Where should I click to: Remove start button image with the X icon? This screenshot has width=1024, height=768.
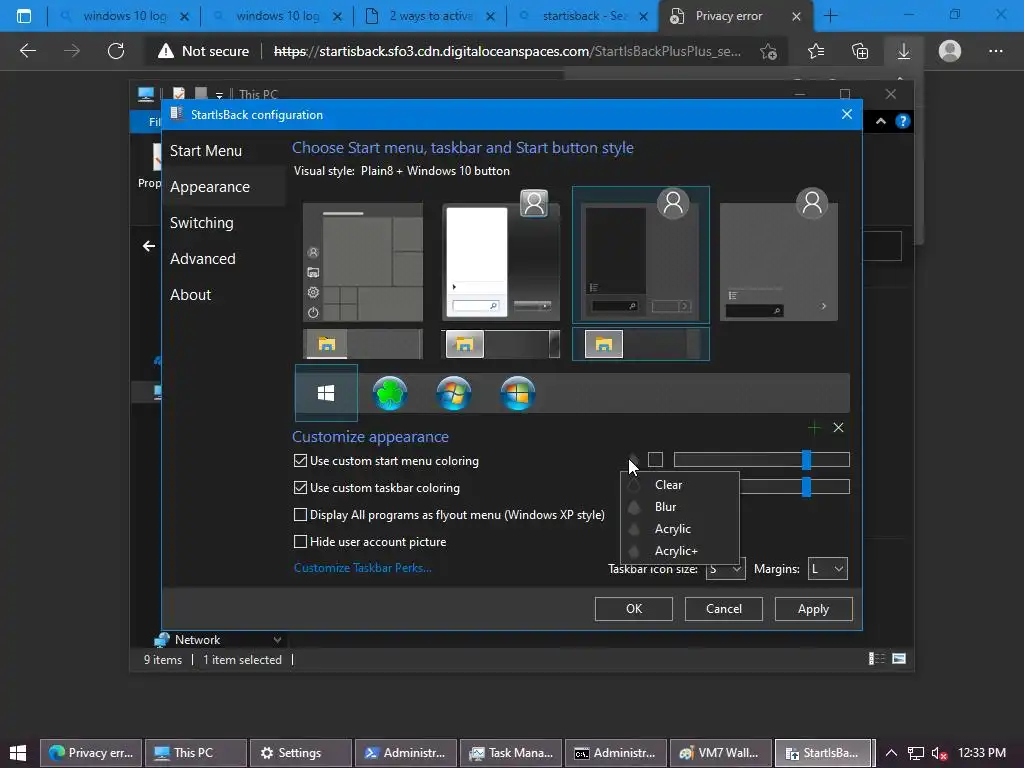point(839,428)
